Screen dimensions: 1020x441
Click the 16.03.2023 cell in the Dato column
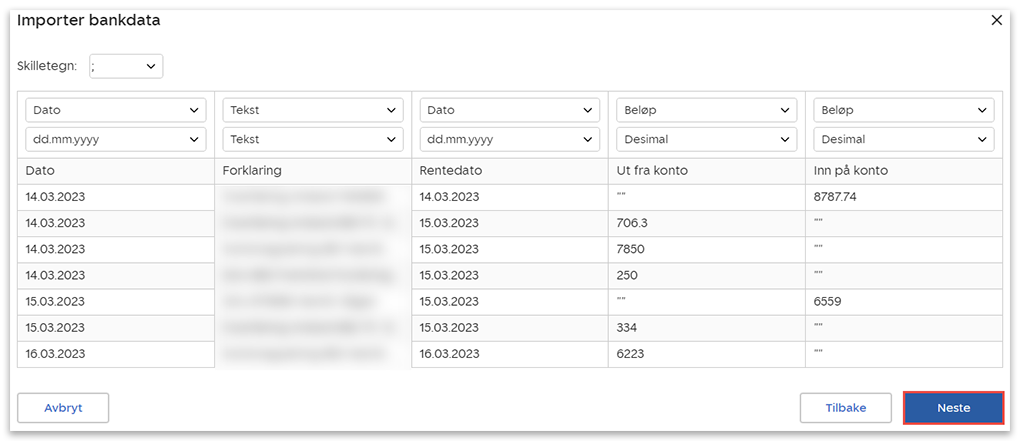(x=56, y=353)
